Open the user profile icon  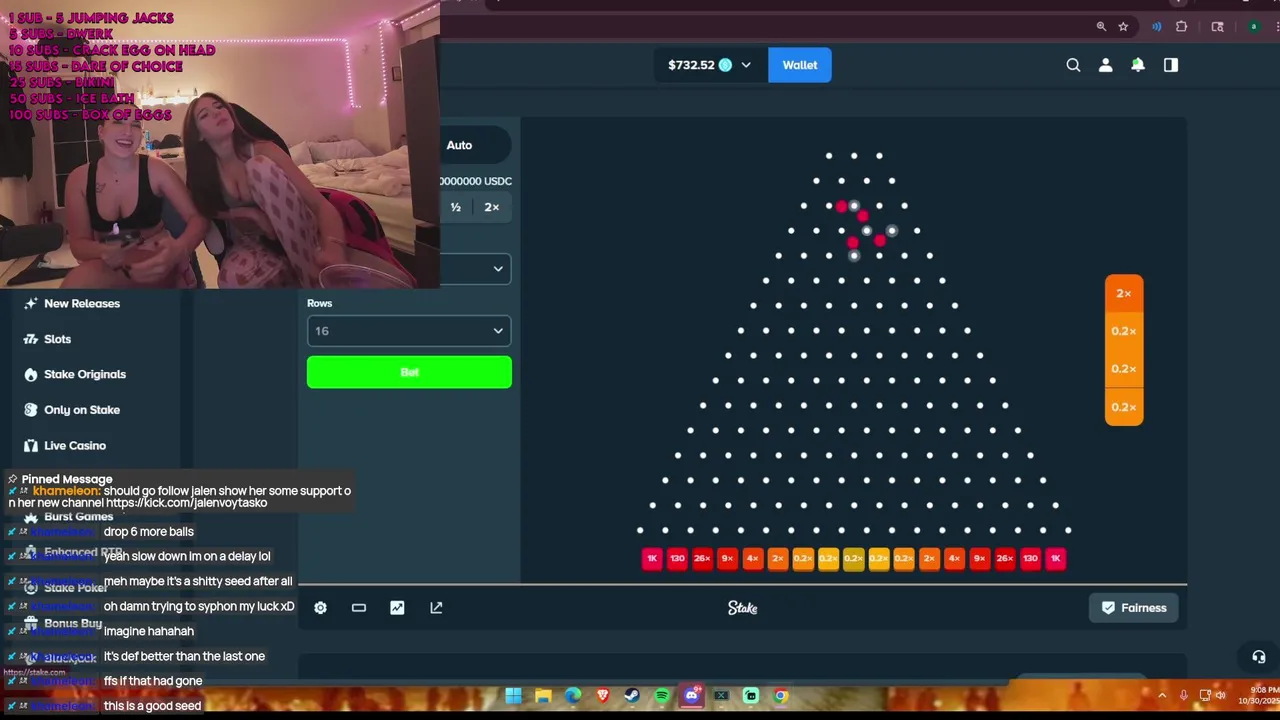click(1105, 65)
